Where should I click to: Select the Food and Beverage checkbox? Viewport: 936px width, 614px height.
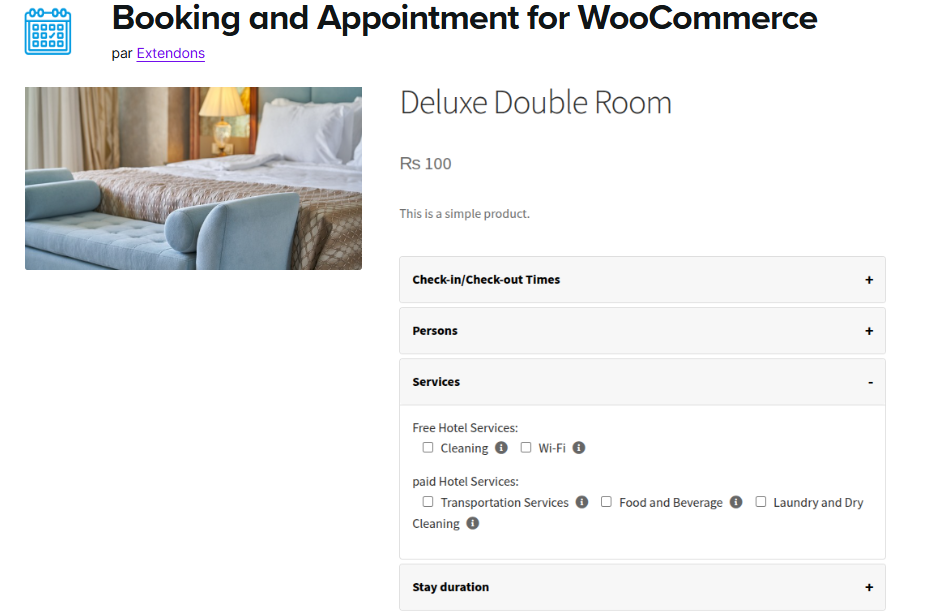click(x=606, y=502)
